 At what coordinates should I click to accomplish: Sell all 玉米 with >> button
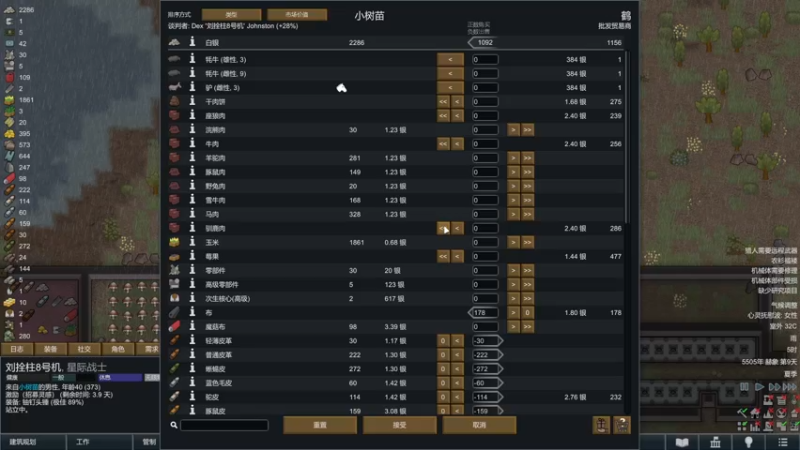(528, 242)
